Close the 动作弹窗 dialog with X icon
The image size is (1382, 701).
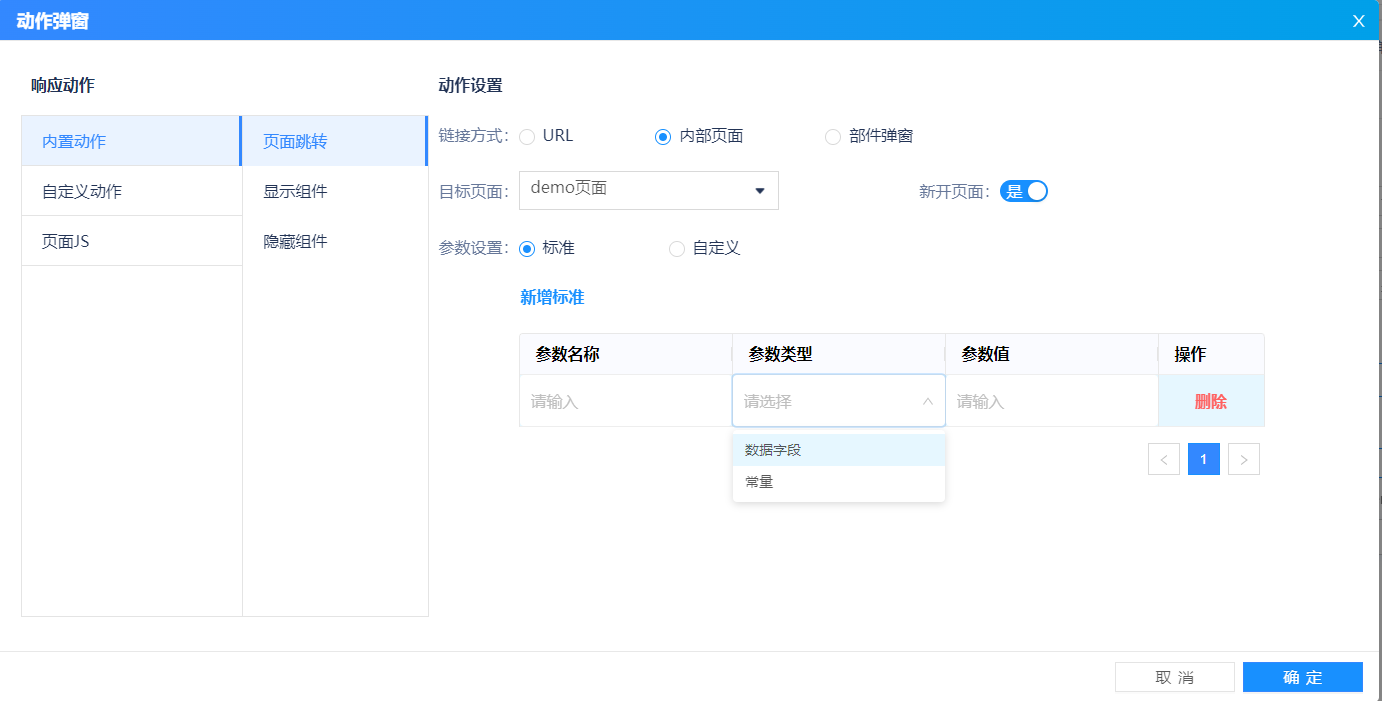pyautogui.click(x=1358, y=21)
